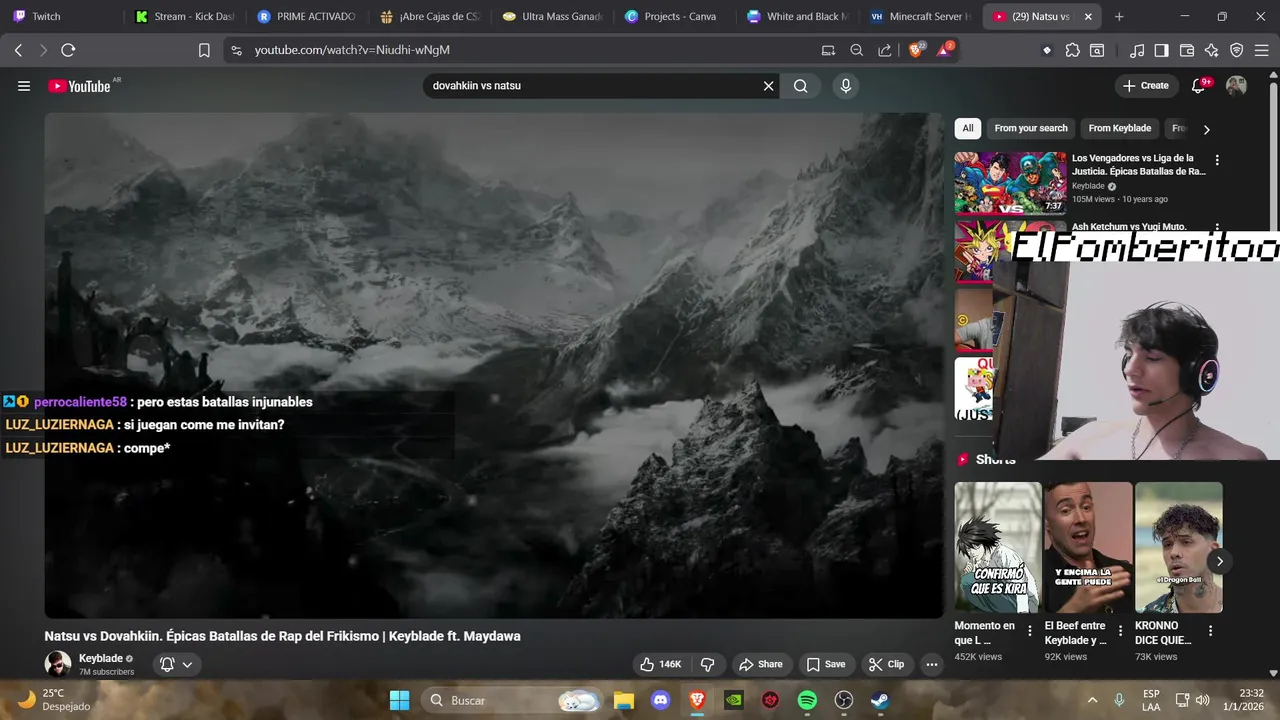1280x720 pixels.
Task: Bookmark this page
Action: (x=204, y=50)
